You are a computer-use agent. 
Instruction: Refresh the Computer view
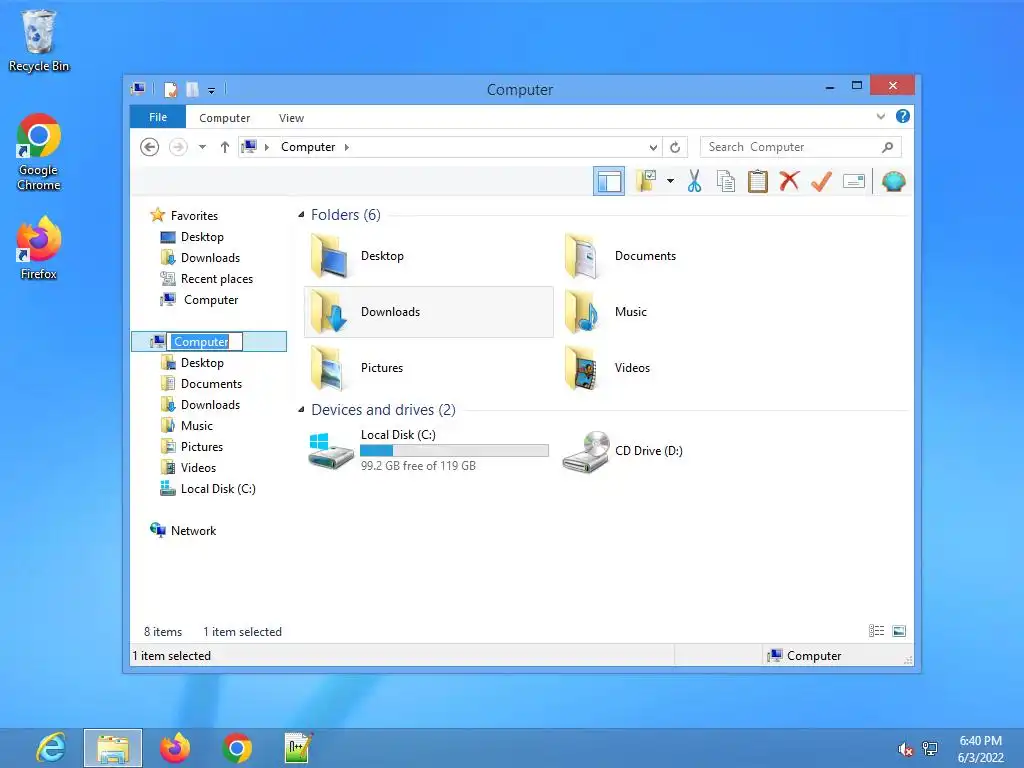(675, 147)
